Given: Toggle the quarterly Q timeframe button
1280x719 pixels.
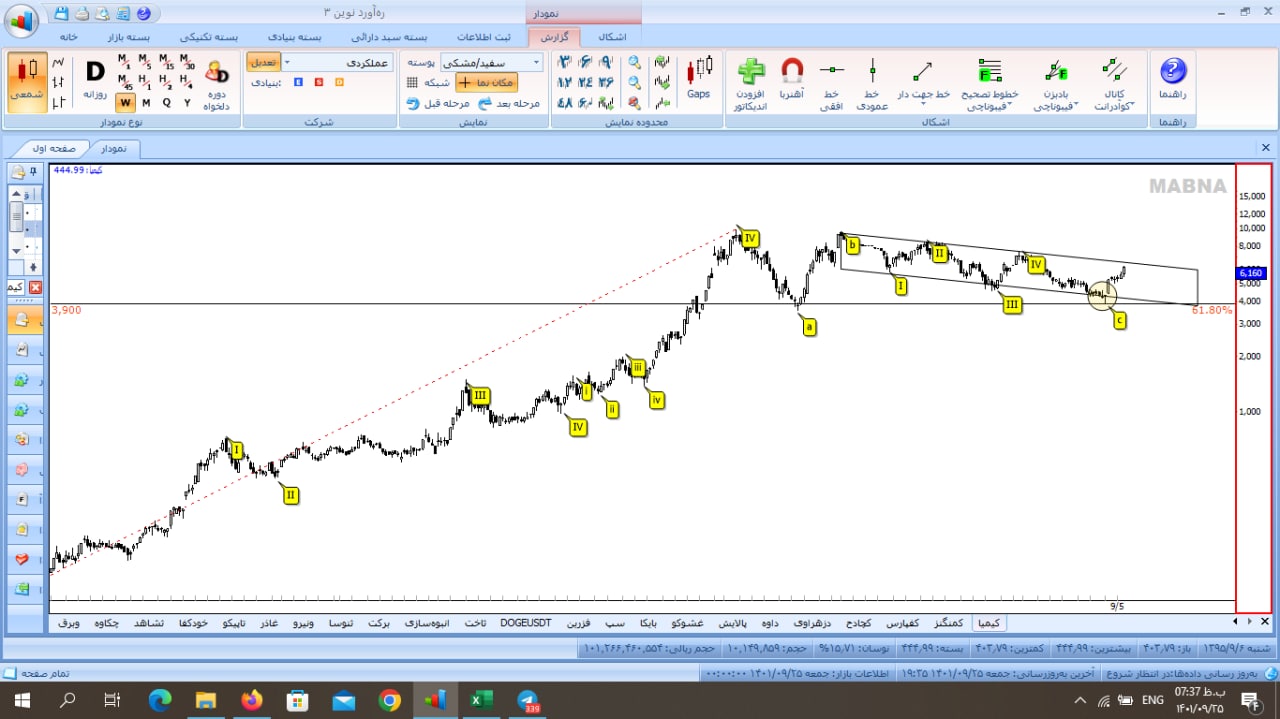Looking at the screenshot, I should (x=166, y=102).
